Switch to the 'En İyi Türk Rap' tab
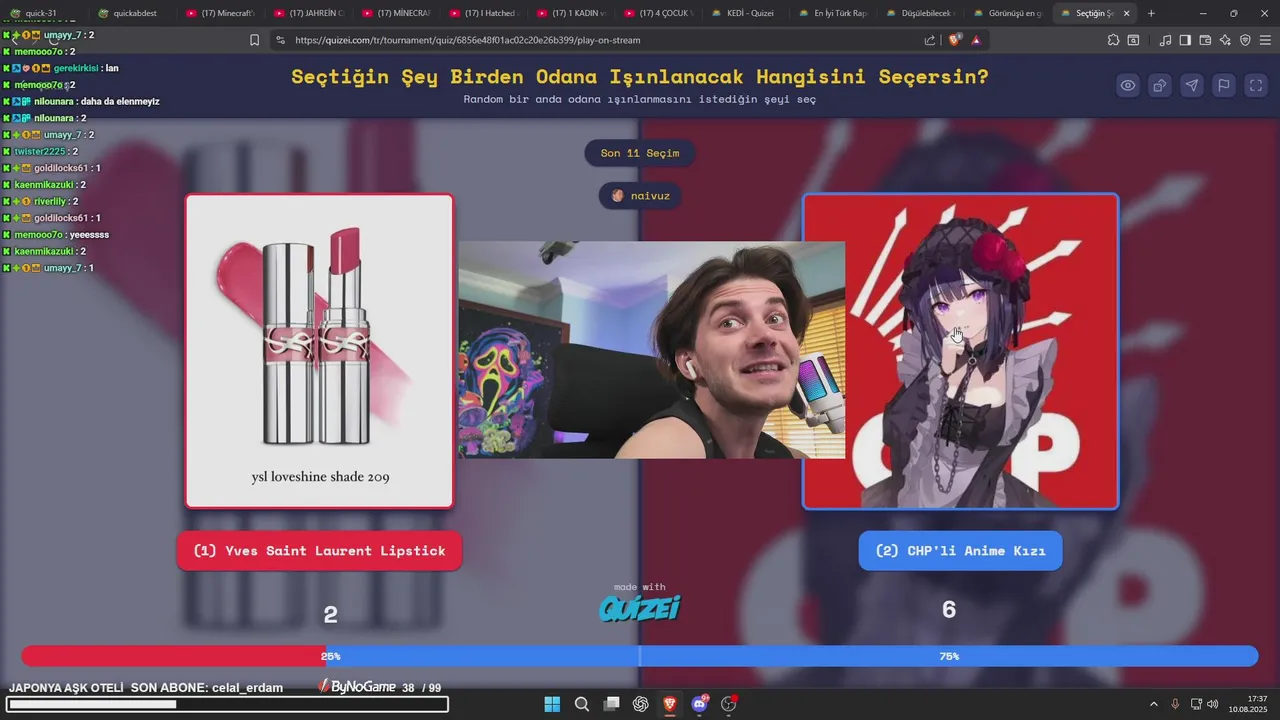Viewport: 1280px width, 720px height. (832, 13)
